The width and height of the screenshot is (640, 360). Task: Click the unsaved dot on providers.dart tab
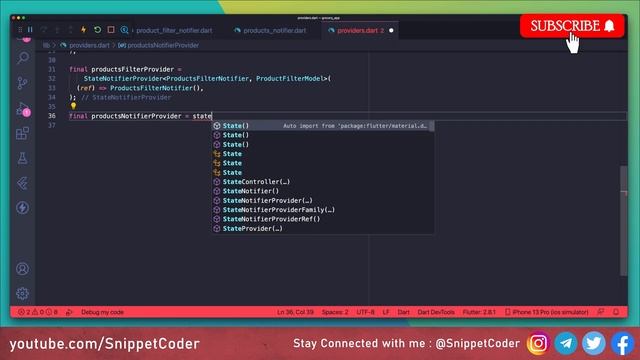[x=391, y=31]
